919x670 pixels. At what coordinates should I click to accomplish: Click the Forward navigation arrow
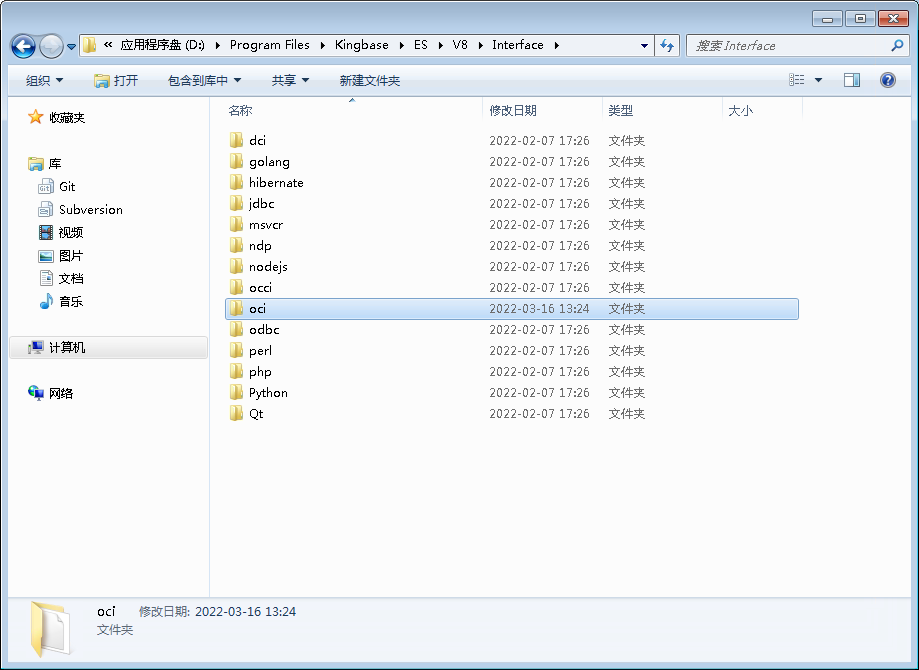tap(51, 46)
